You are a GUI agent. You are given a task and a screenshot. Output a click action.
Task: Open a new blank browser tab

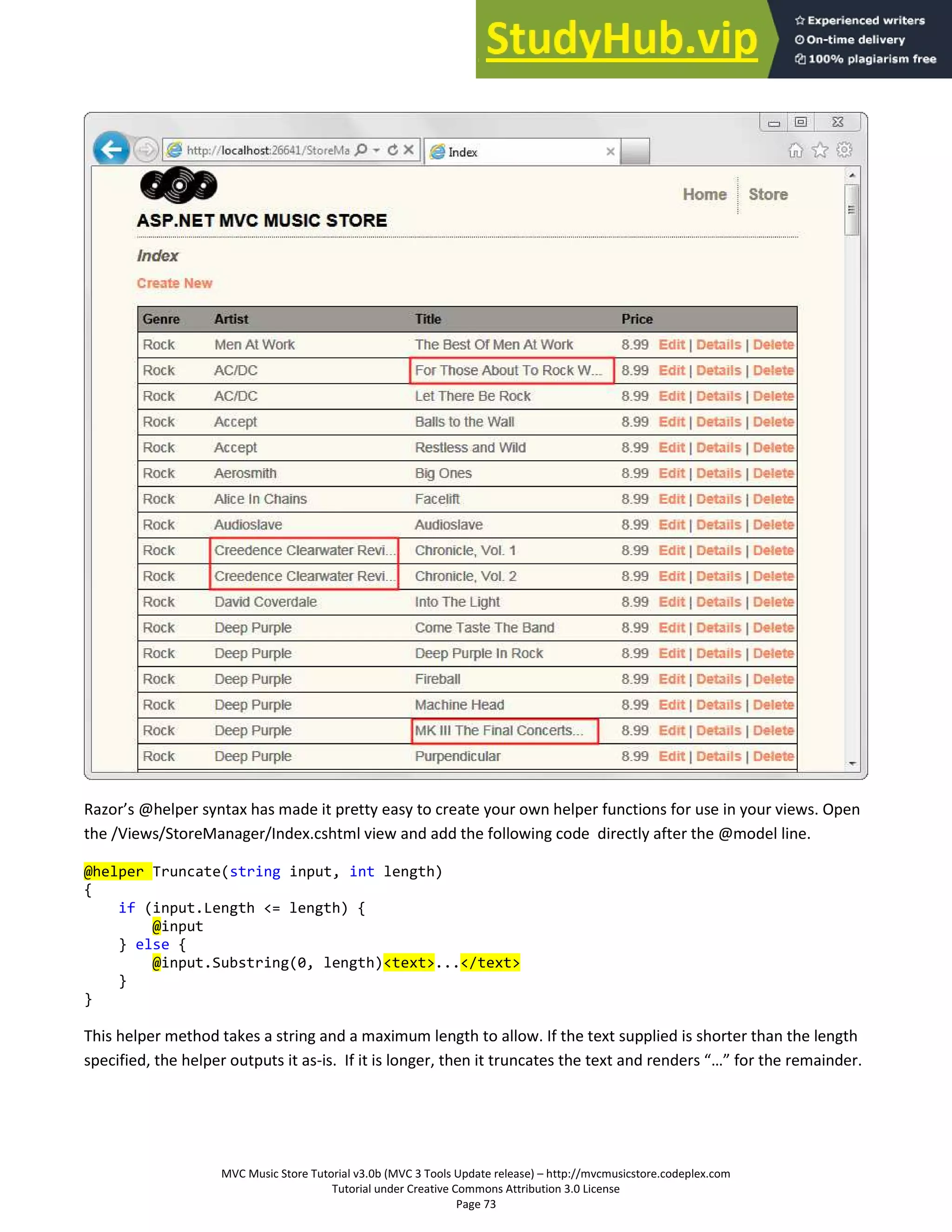635,152
